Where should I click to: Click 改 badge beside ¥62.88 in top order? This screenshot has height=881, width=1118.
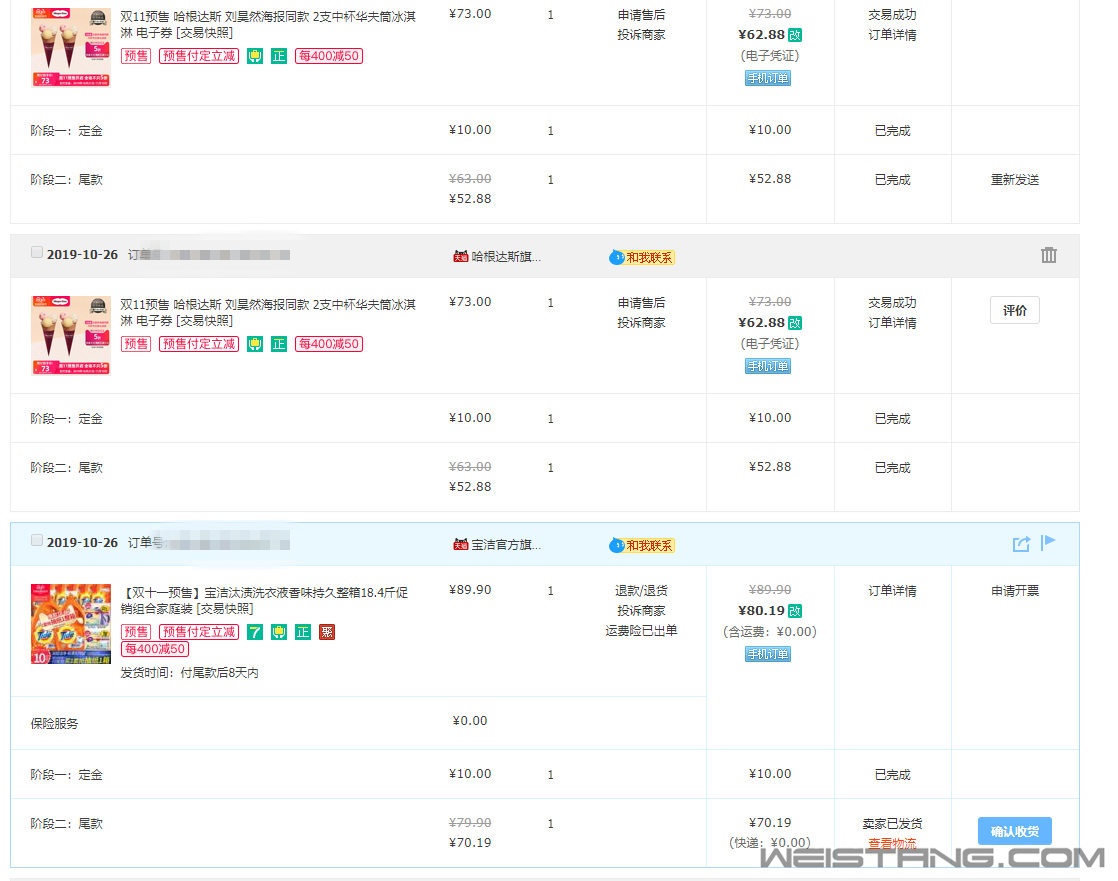[795, 35]
